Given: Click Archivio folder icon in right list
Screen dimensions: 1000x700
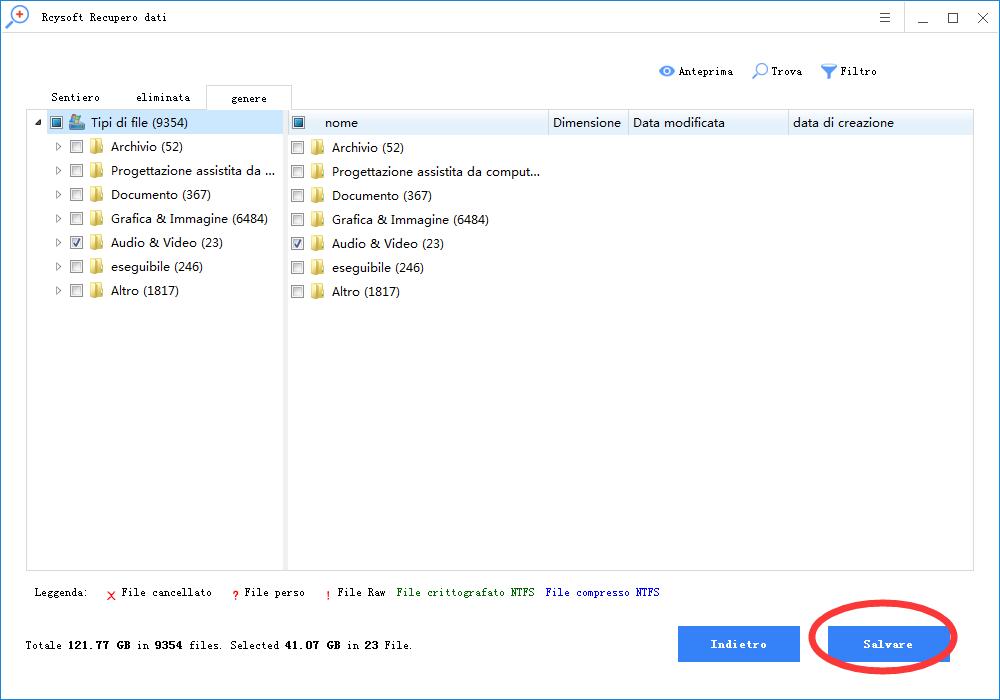Looking at the screenshot, I should coord(318,147).
